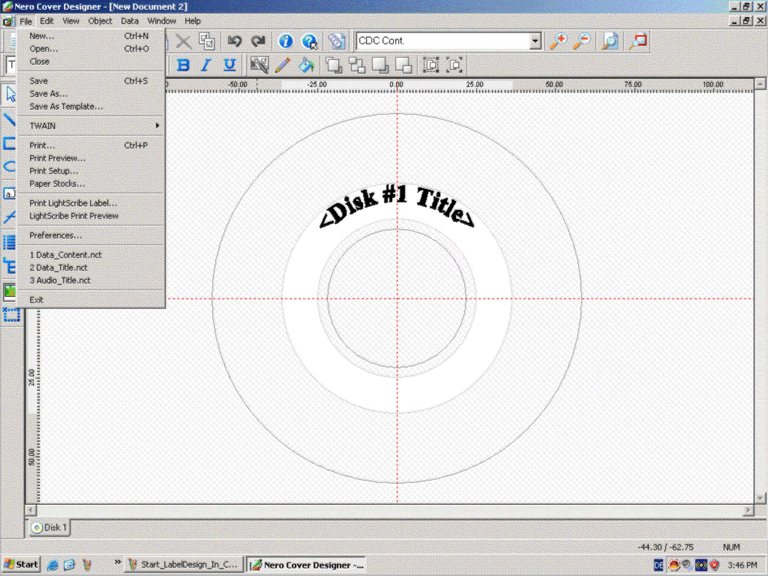768x576 pixels.
Task: Open Print Setup... from menu
Action: point(91,171)
